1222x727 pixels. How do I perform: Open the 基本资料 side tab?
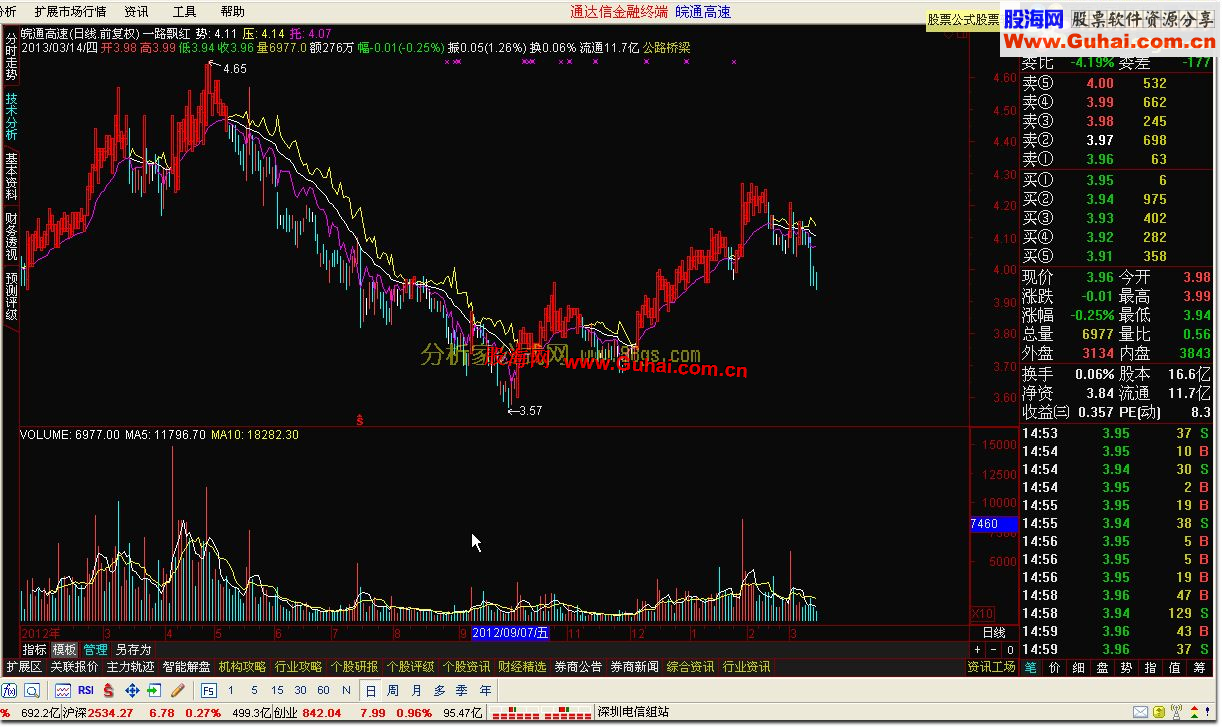pos(11,176)
